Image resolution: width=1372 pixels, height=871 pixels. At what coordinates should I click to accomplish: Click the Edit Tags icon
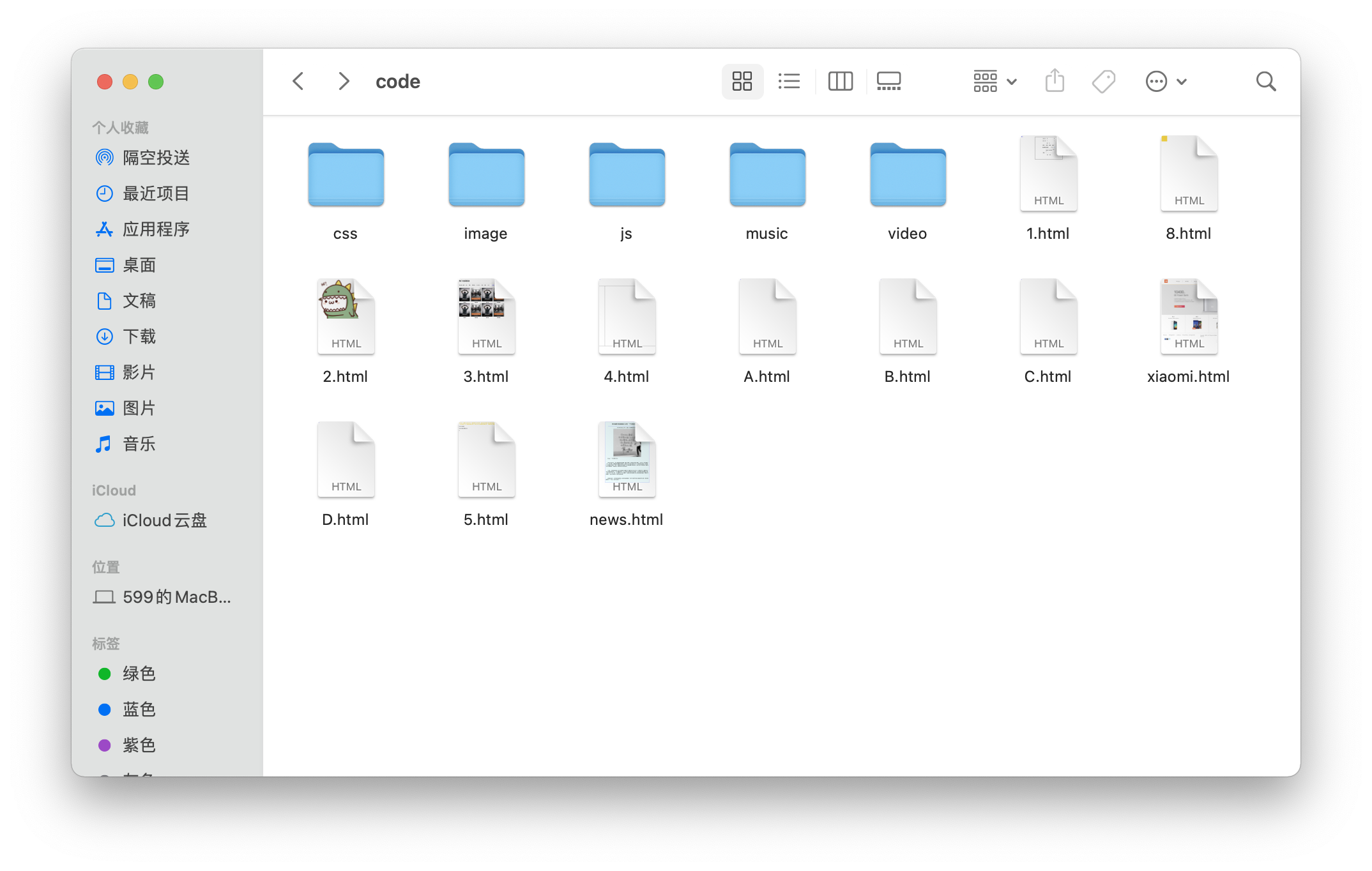pyautogui.click(x=1103, y=81)
